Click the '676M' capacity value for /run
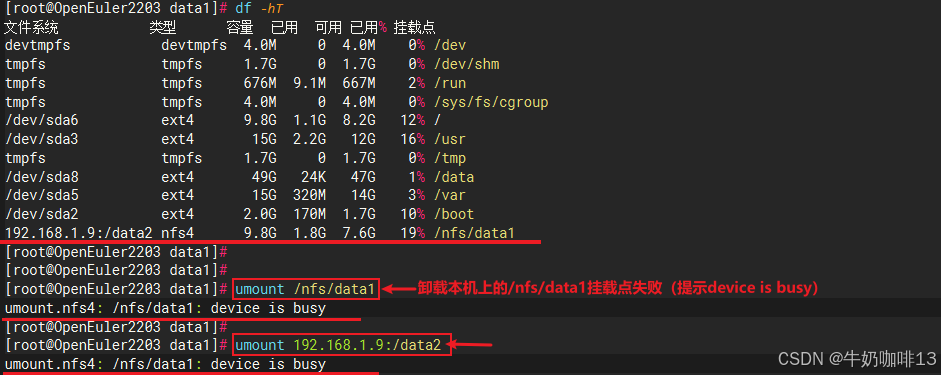941x375 pixels. point(260,83)
